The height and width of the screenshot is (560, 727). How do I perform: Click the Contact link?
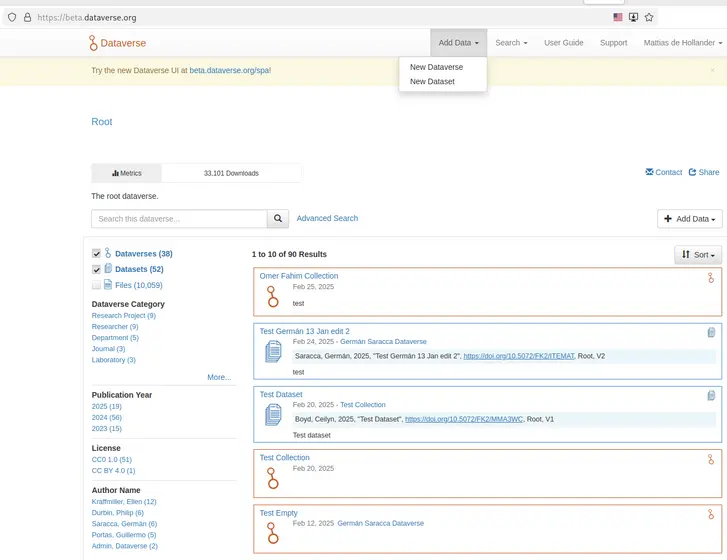pos(664,172)
